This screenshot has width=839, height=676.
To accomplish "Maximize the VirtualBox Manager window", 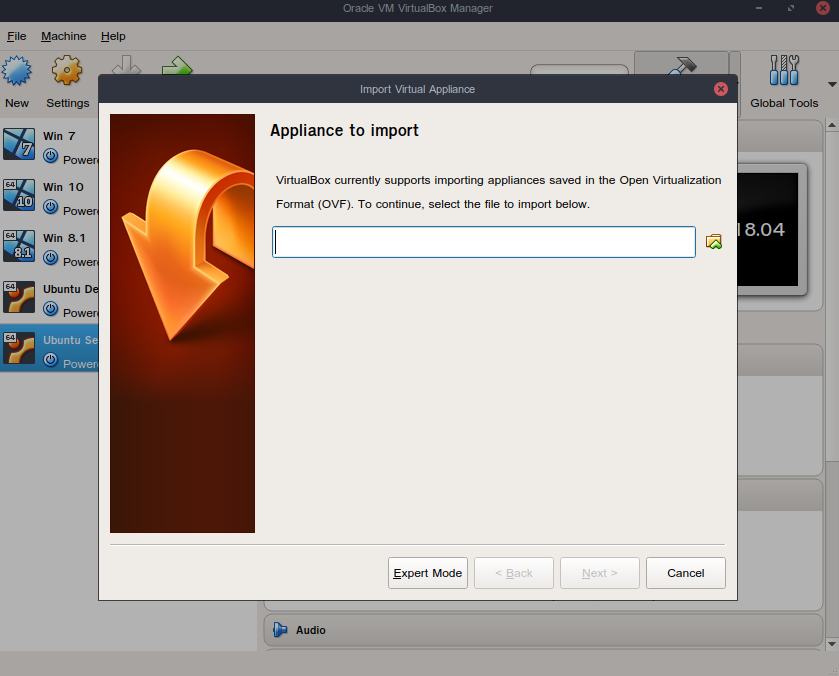I will 791,8.
